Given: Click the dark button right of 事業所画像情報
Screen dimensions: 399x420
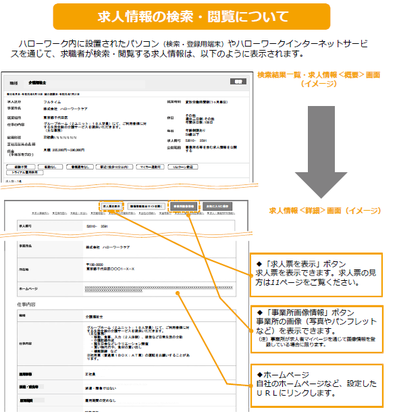Looking at the screenshot, I should coord(217,206).
